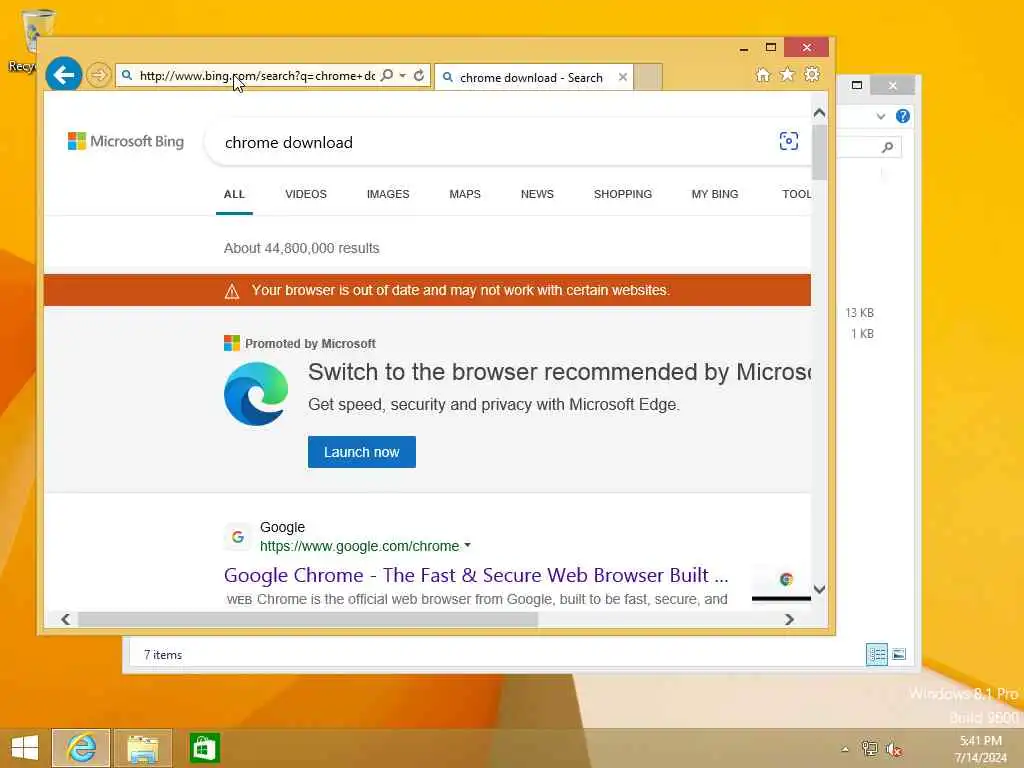Open SHOPPING results tab
Image resolution: width=1024 pixels, height=768 pixels.
point(622,194)
